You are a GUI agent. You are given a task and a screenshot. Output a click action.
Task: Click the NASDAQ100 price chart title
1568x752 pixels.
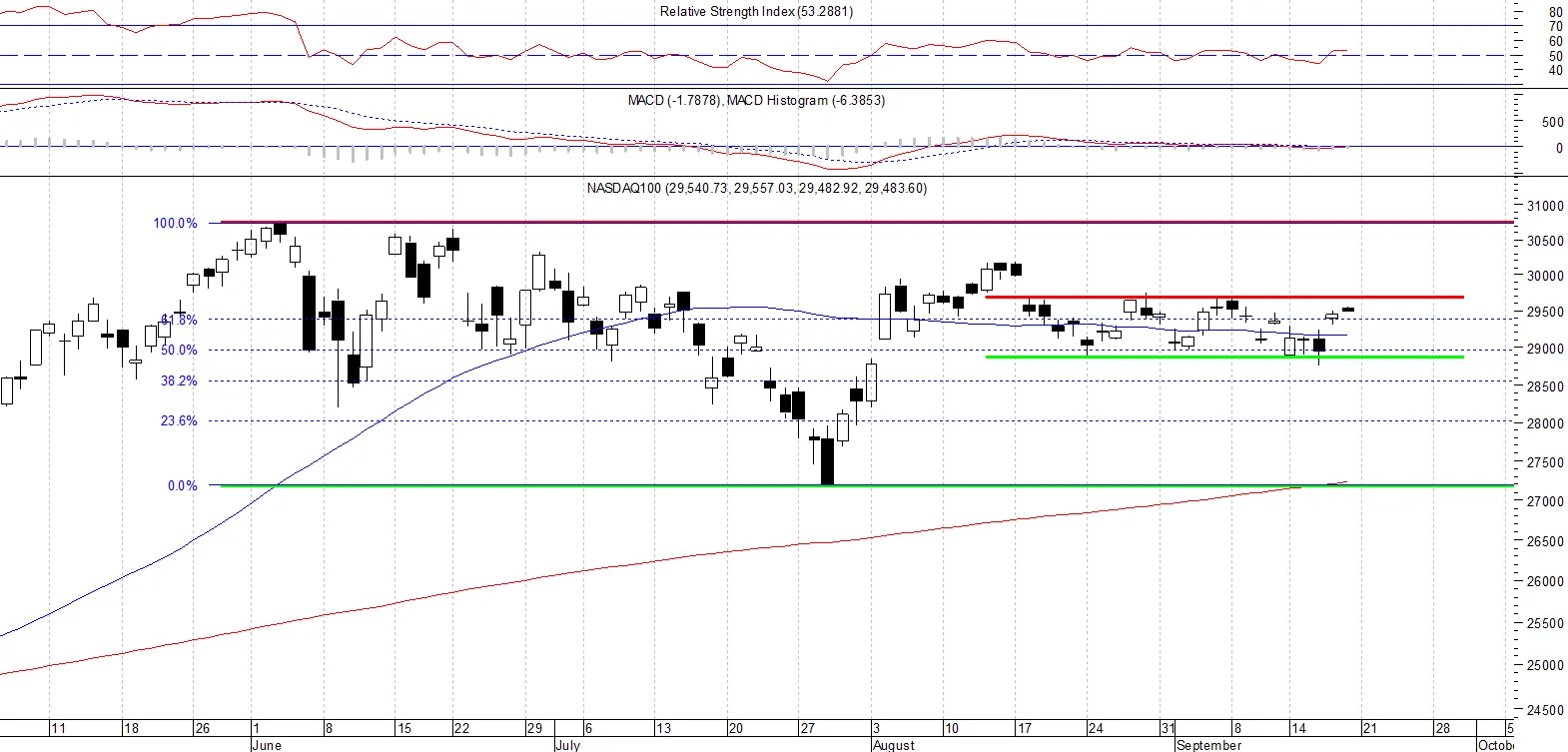[756, 188]
